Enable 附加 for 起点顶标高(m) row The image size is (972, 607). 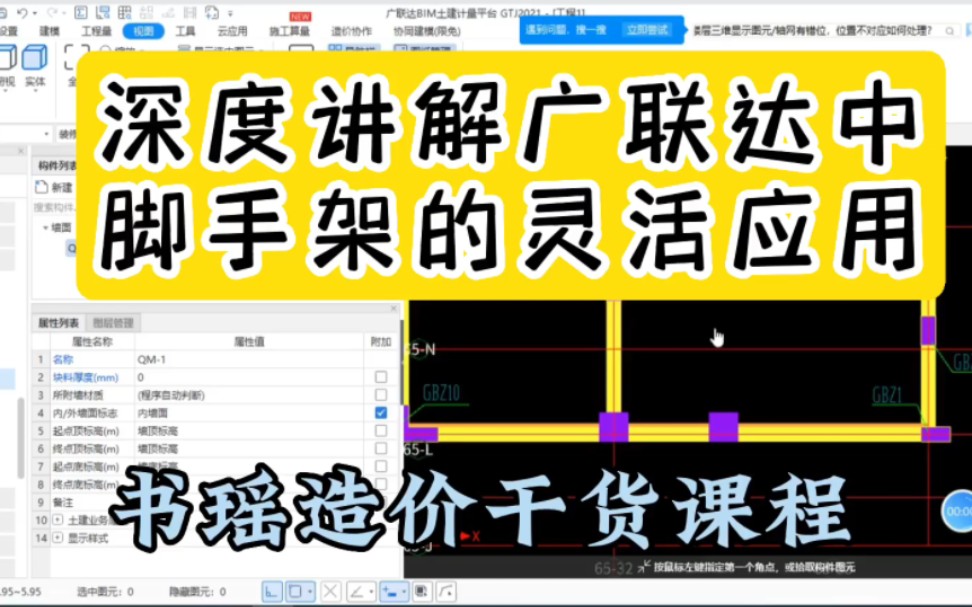point(379,431)
